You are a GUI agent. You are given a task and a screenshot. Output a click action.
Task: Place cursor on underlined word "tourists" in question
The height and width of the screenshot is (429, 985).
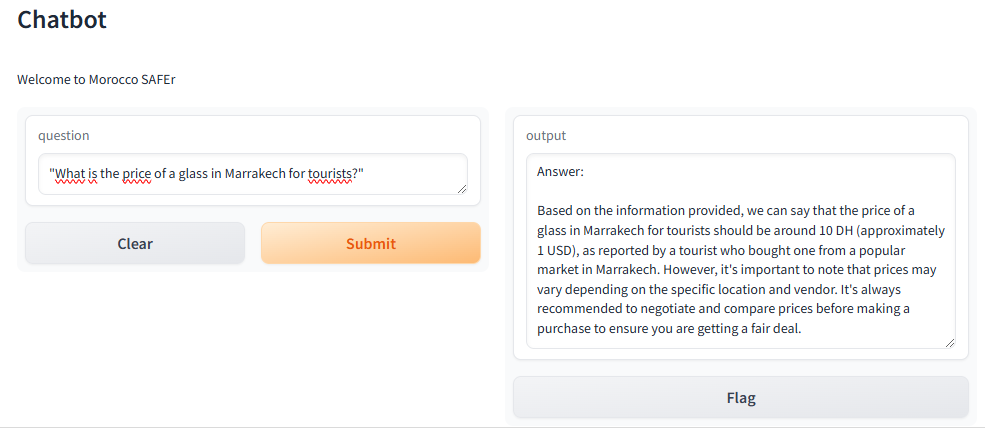tap(330, 173)
